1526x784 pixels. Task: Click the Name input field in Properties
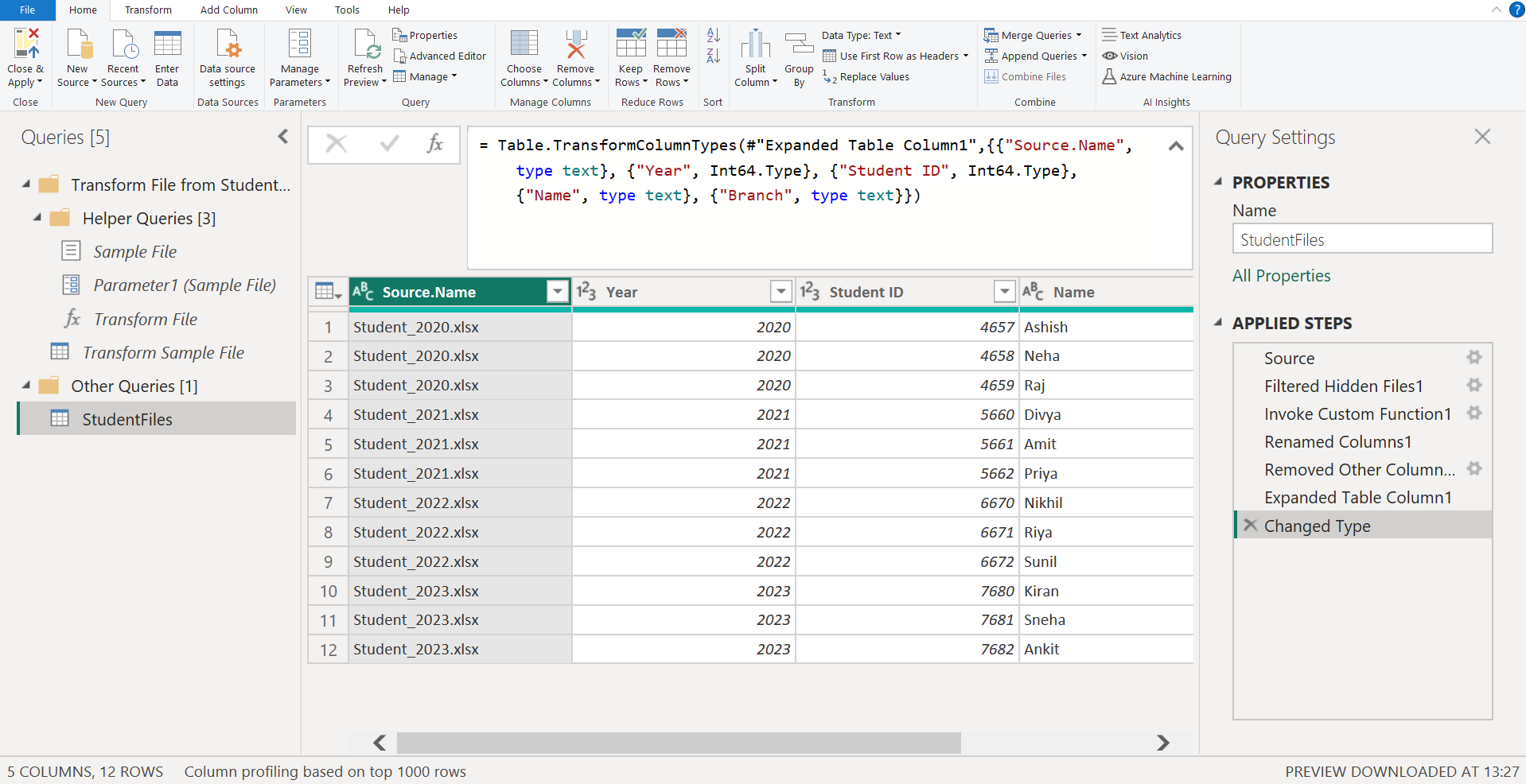[1361, 239]
